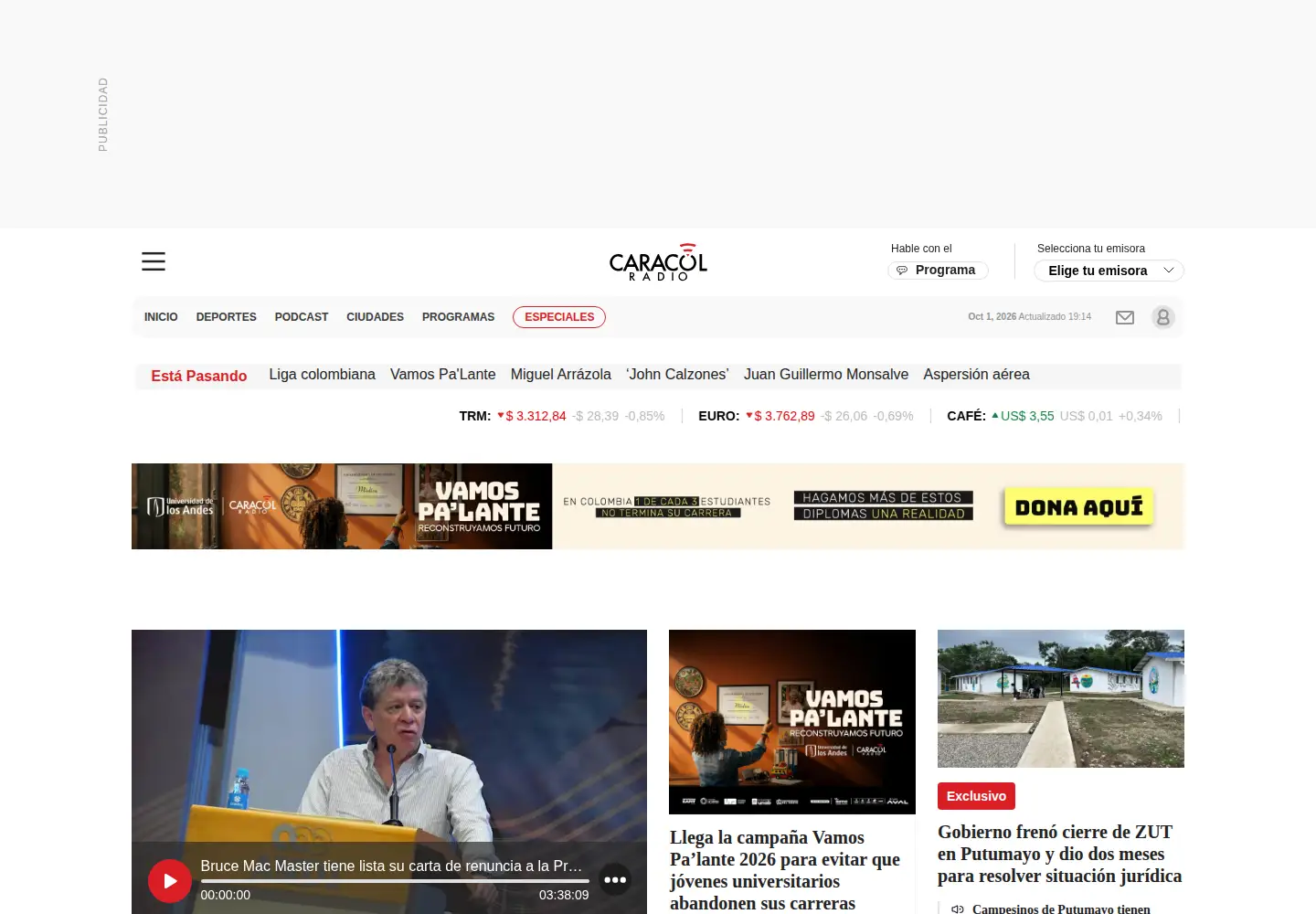Open the PROGRAMAS menu item
The image size is (1316, 914).
coord(458,317)
